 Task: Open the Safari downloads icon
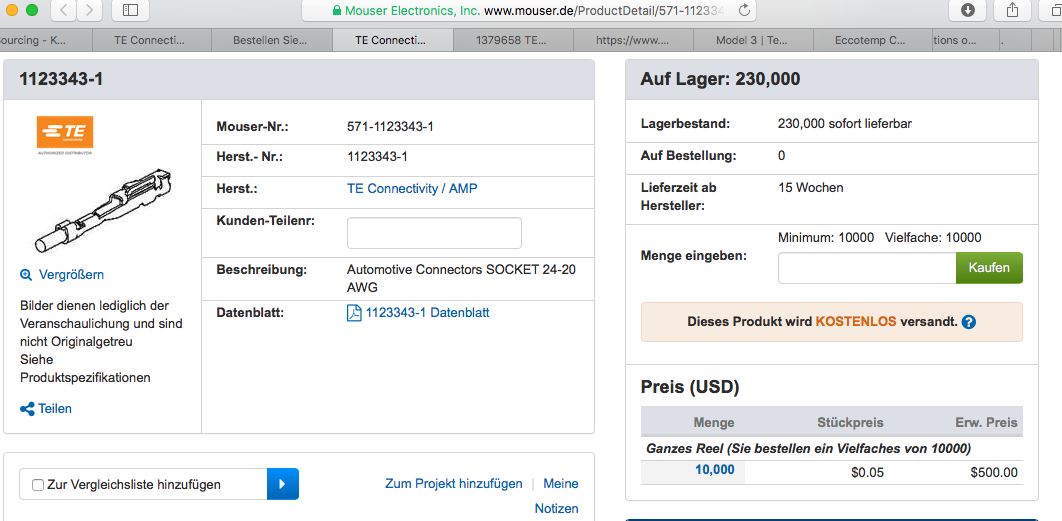click(x=967, y=10)
